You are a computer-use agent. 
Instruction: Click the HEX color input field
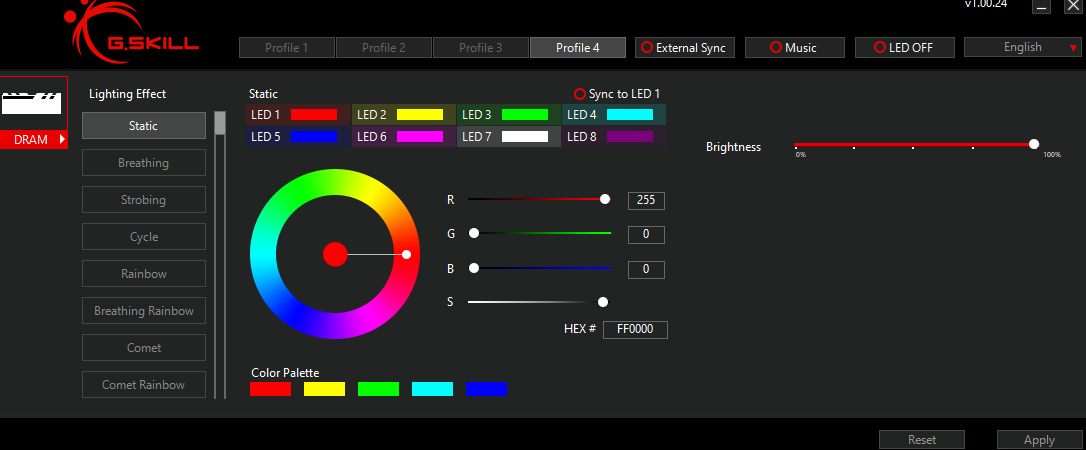coord(635,330)
